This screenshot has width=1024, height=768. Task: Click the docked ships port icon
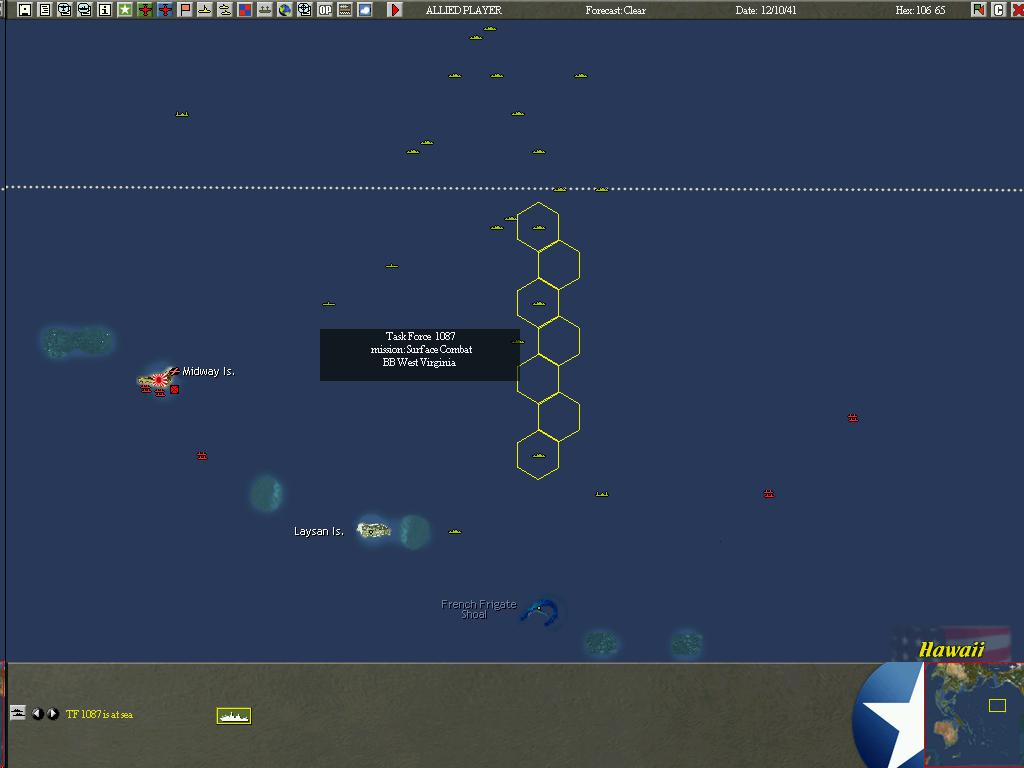coord(264,10)
